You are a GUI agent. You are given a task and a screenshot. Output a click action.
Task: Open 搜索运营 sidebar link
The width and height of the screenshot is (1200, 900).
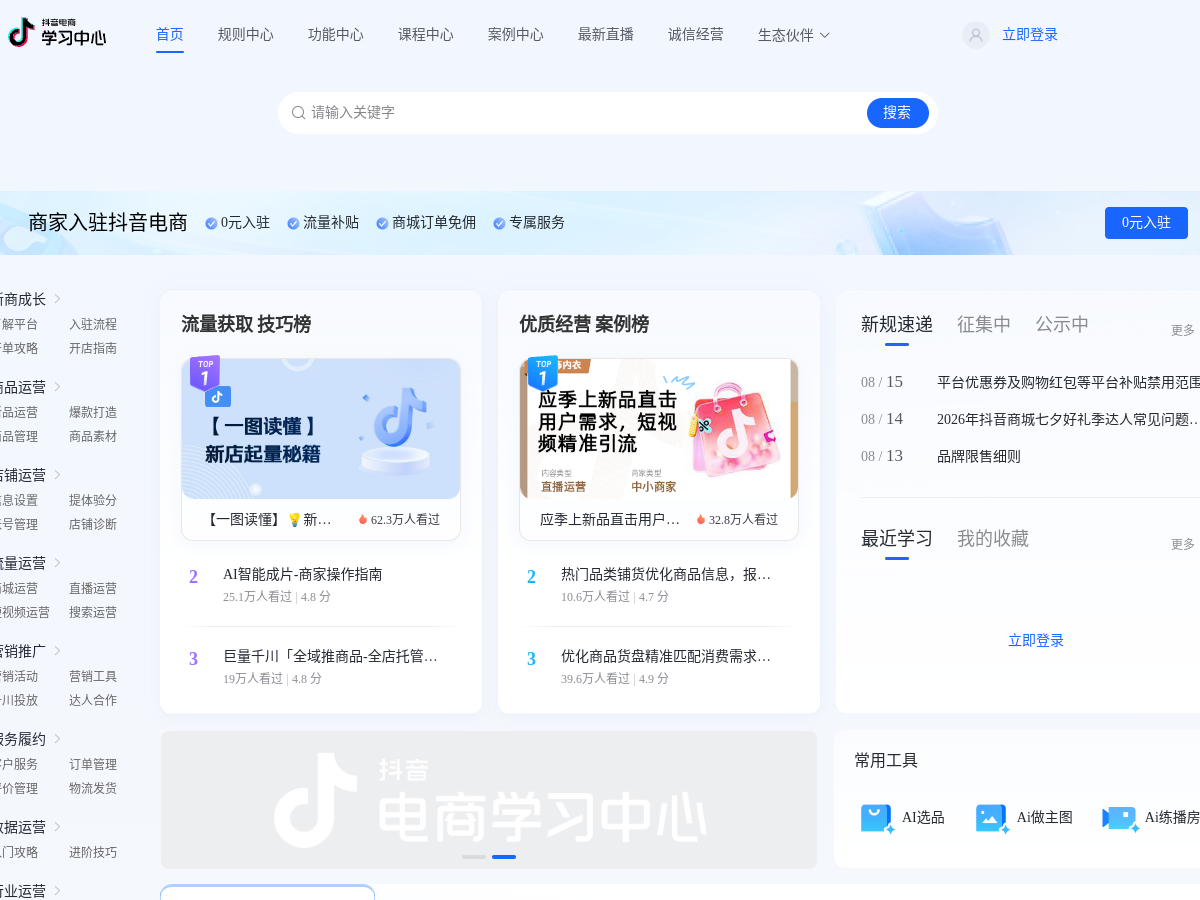(93, 613)
